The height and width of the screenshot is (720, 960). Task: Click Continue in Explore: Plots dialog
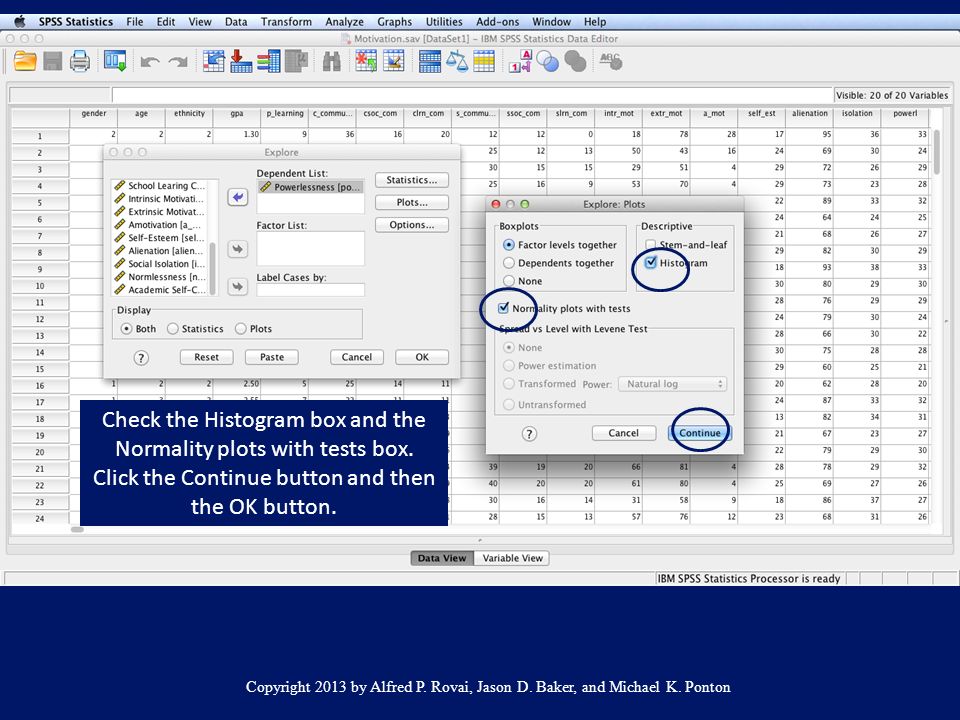(x=700, y=433)
